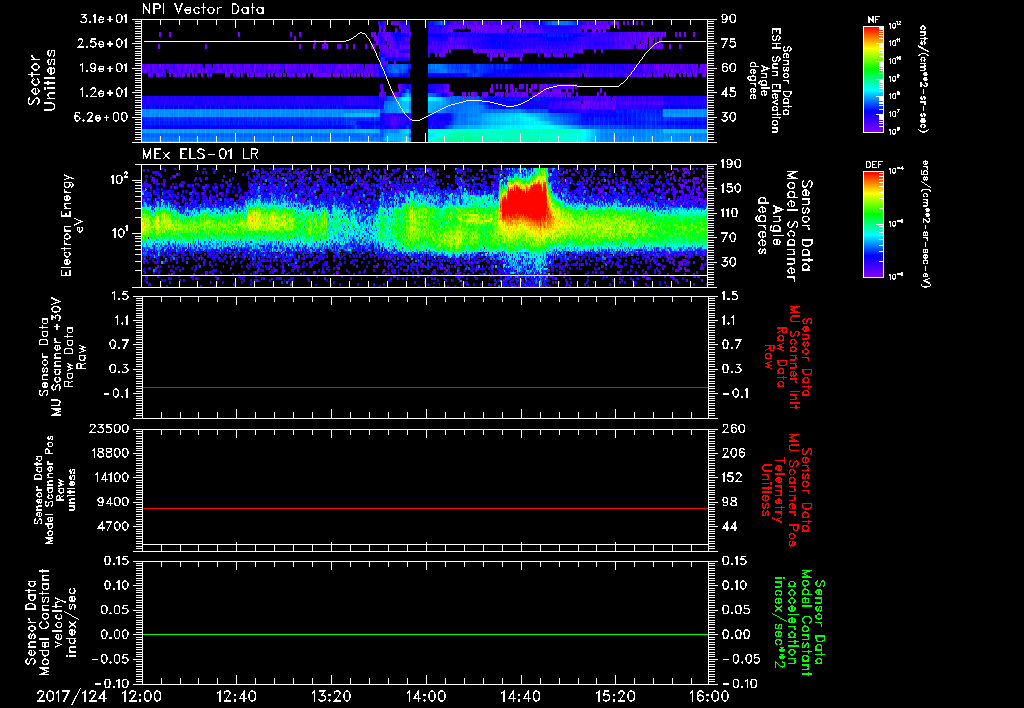Click the 44 telemetry tick value

coord(729,526)
